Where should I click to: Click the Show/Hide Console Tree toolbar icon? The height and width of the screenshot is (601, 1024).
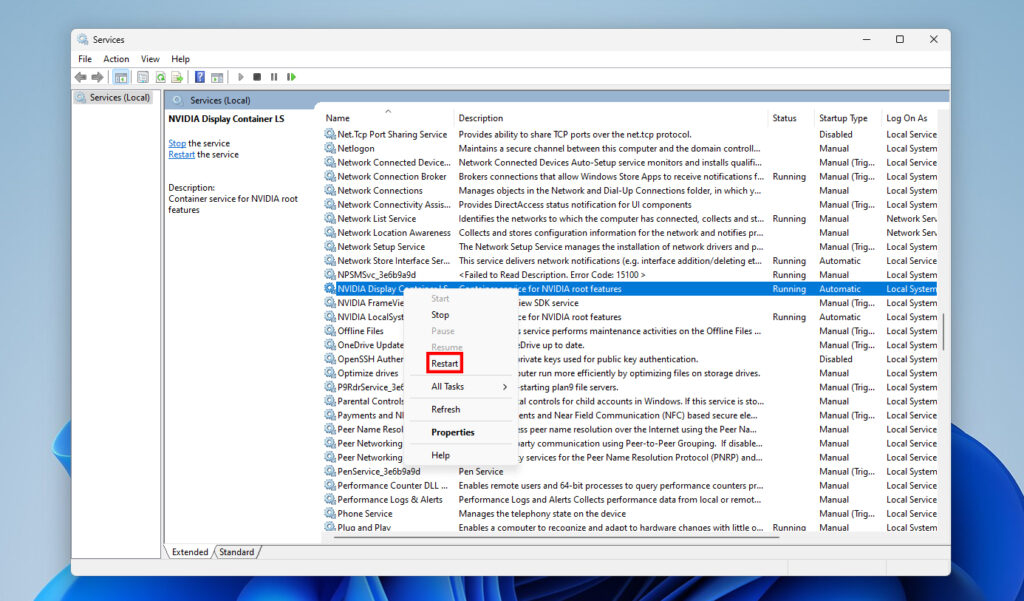coord(121,77)
